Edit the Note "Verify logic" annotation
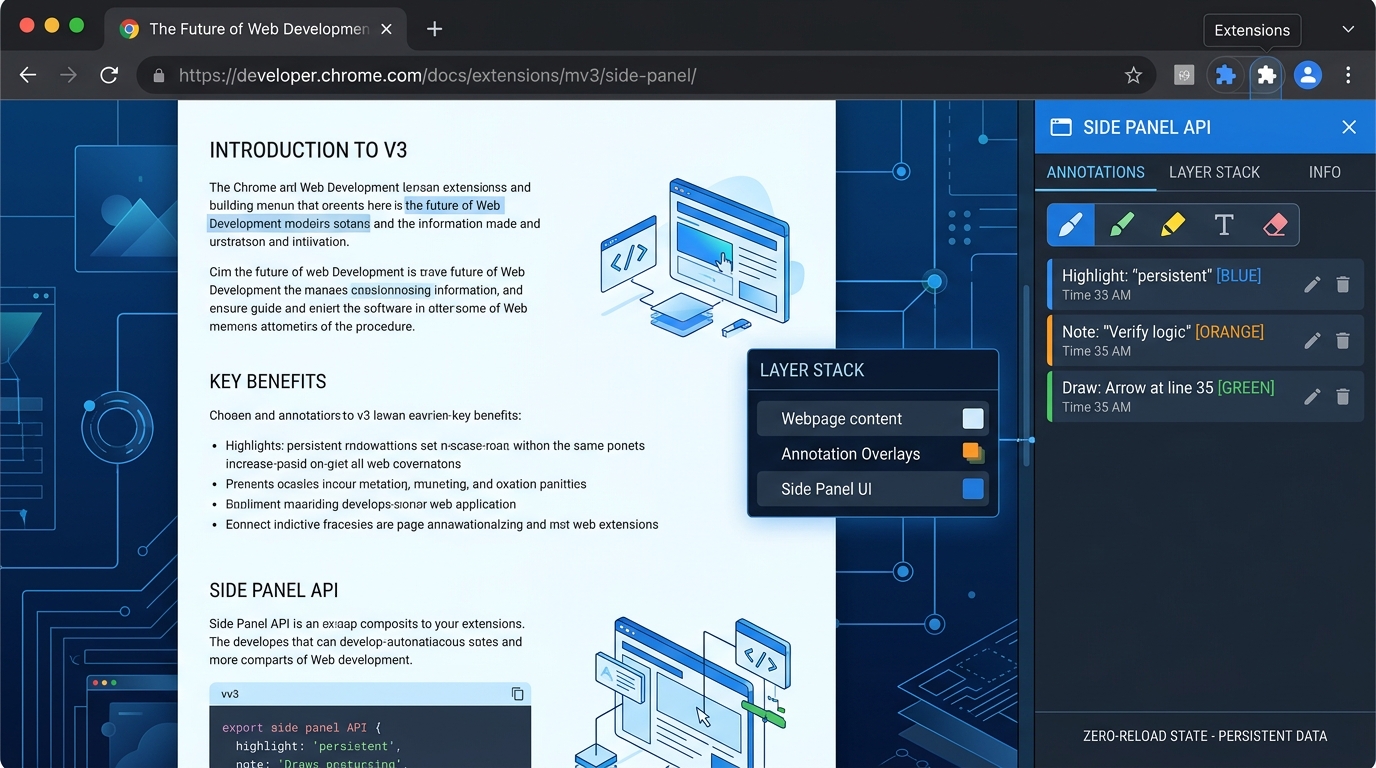The width and height of the screenshot is (1376, 768). (x=1312, y=341)
